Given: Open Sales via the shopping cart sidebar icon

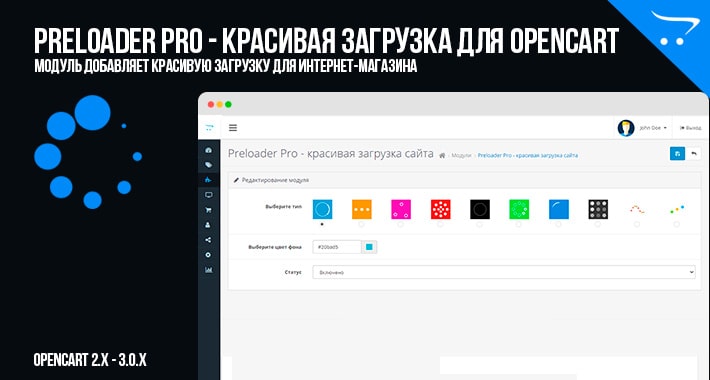Looking at the screenshot, I should 208,210.
